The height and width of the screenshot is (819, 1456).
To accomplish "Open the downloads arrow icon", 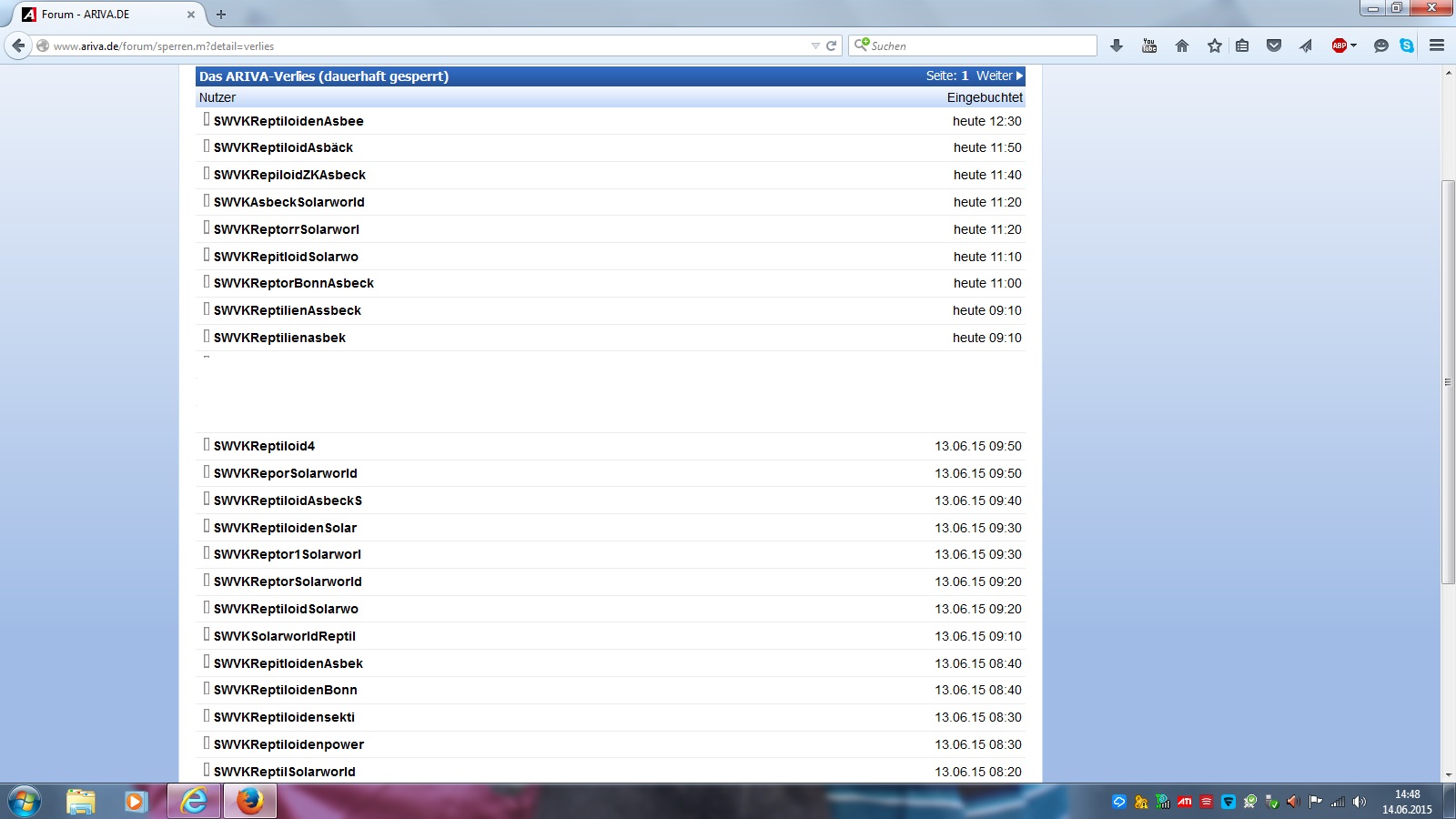I will pyautogui.click(x=1117, y=45).
